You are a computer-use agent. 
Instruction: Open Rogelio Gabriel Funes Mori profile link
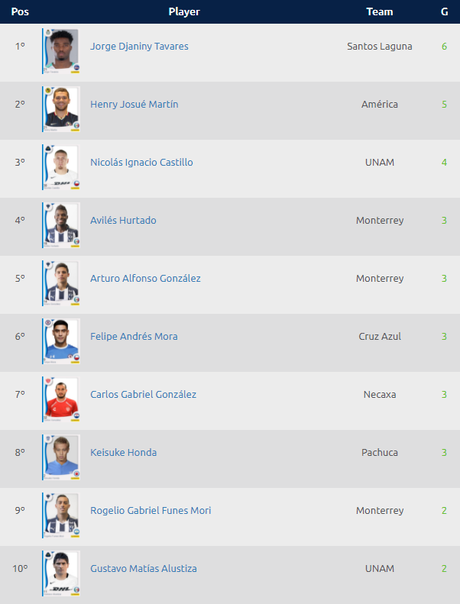point(151,510)
